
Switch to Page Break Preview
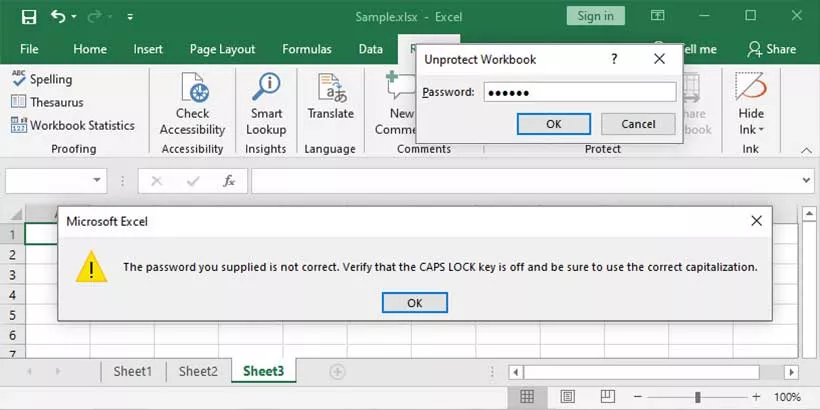[x=608, y=396]
